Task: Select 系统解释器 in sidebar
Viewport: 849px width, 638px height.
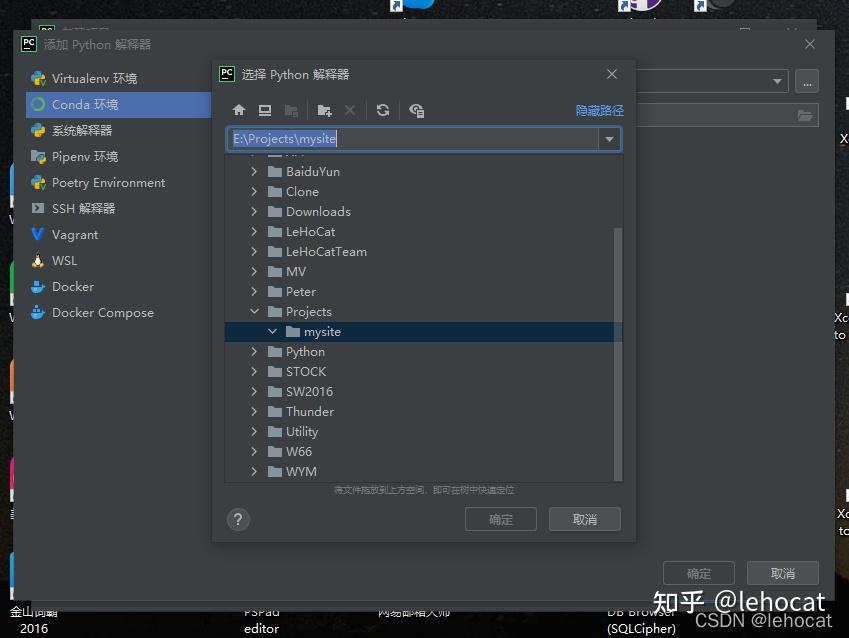Action: 118,131
